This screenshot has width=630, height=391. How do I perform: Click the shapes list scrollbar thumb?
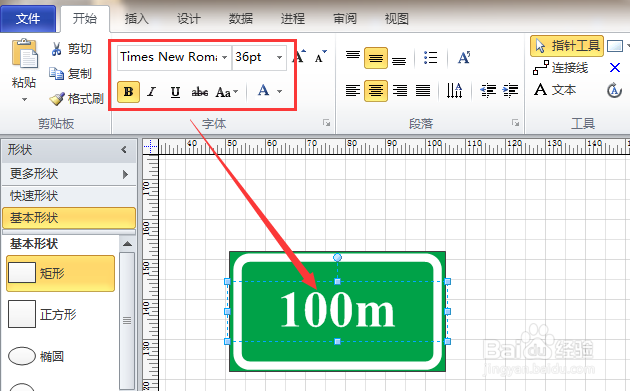127,320
